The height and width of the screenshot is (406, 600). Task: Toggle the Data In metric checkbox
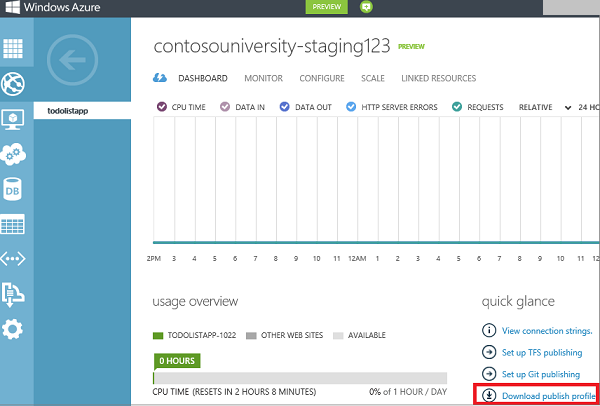(225, 107)
